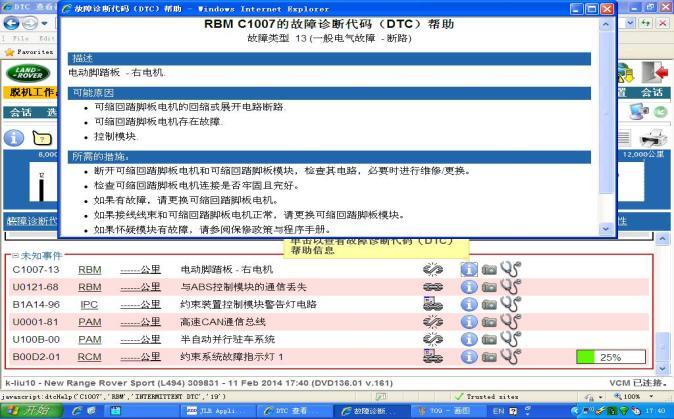Screen dimensions: 674x419
Task: Open the RBM module link for C1007-13
Action: pyautogui.click(x=89, y=270)
